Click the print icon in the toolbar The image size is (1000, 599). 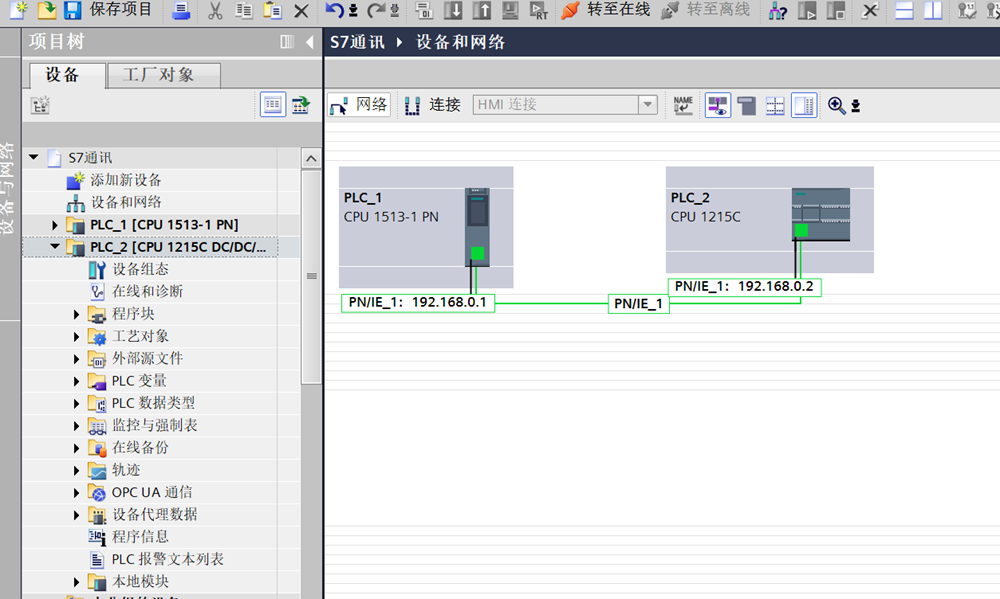click(x=180, y=11)
